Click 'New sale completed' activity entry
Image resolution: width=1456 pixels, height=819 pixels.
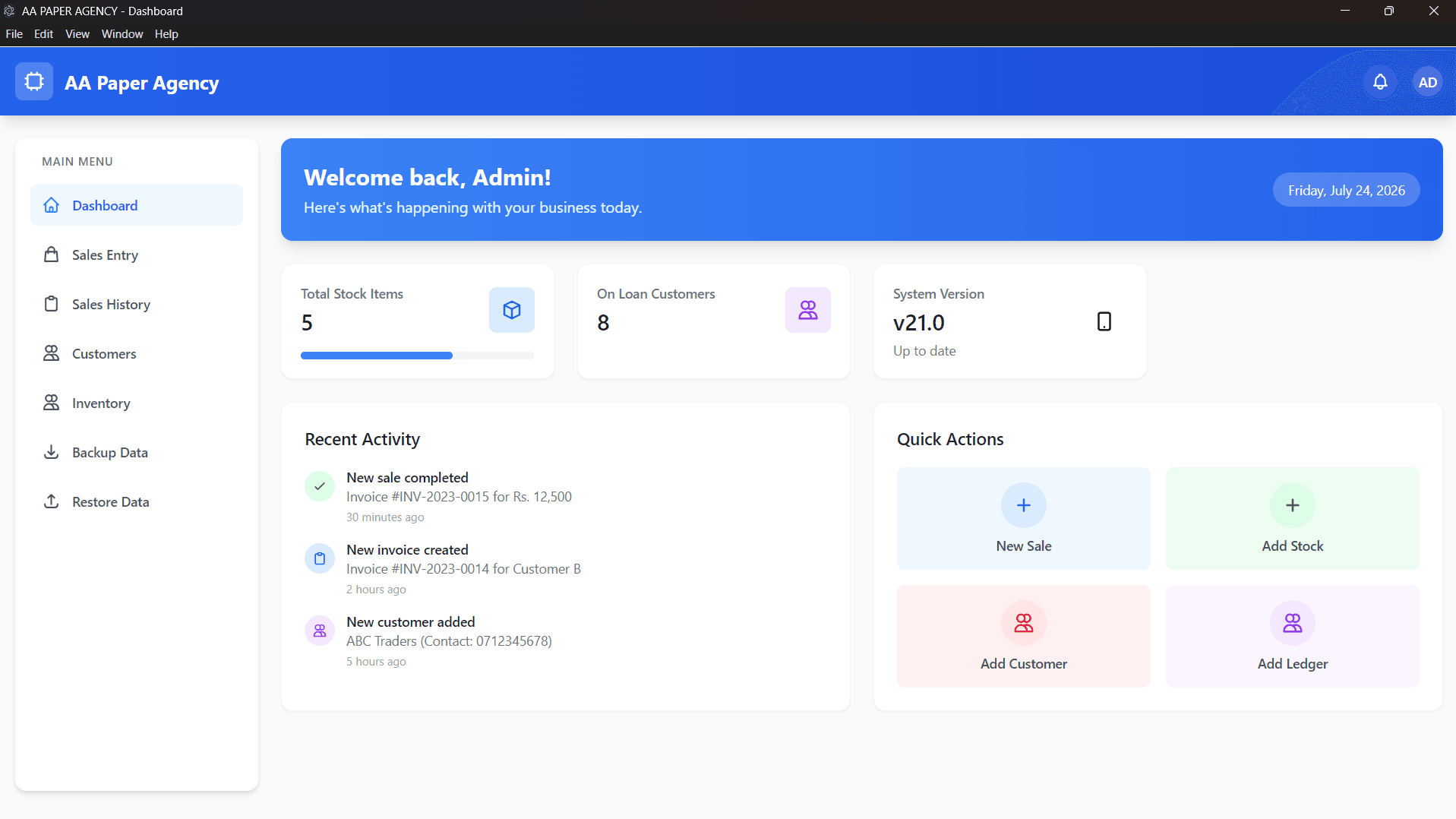(407, 477)
